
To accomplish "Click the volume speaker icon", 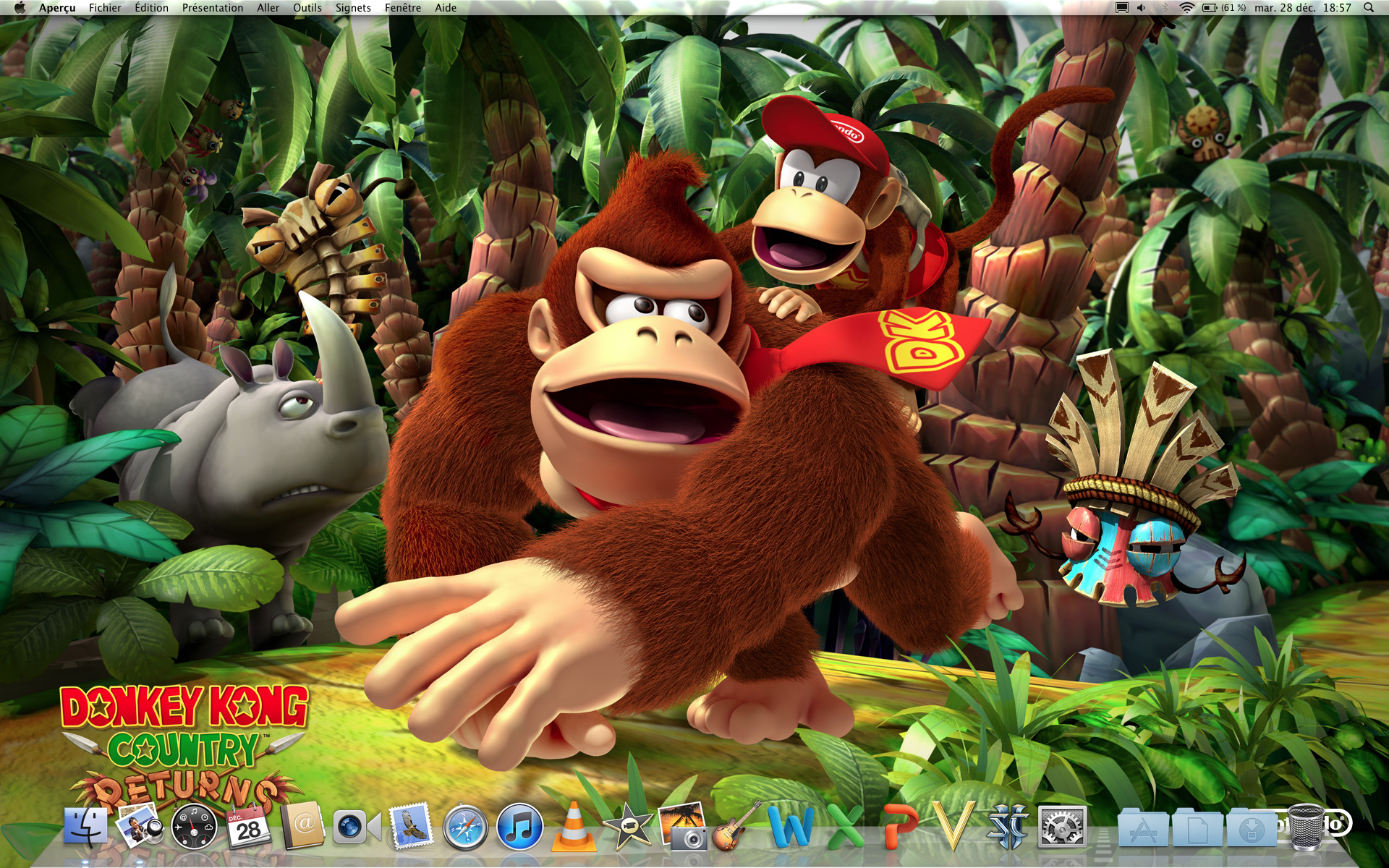I will tap(1142, 8).
